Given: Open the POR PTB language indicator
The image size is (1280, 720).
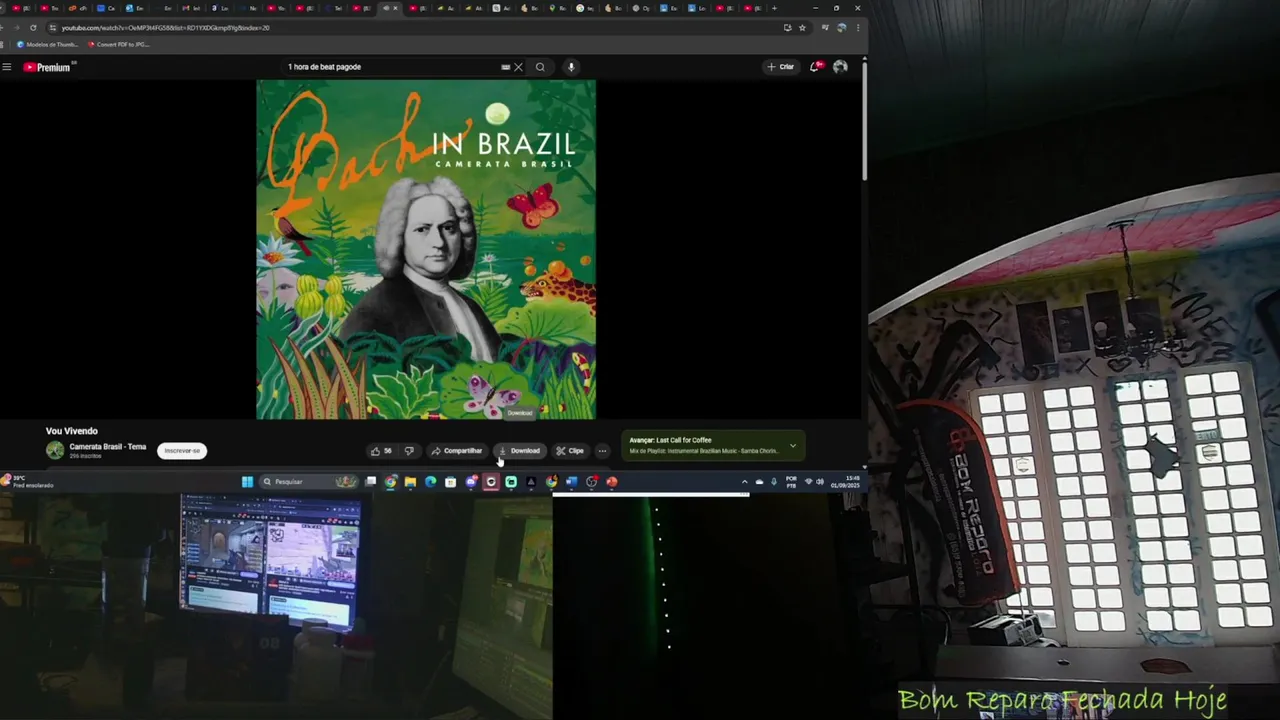Looking at the screenshot, I should [791, 482].
